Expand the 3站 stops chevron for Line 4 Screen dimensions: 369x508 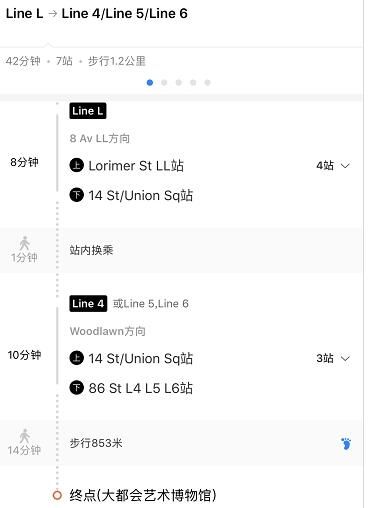(345, 359)
